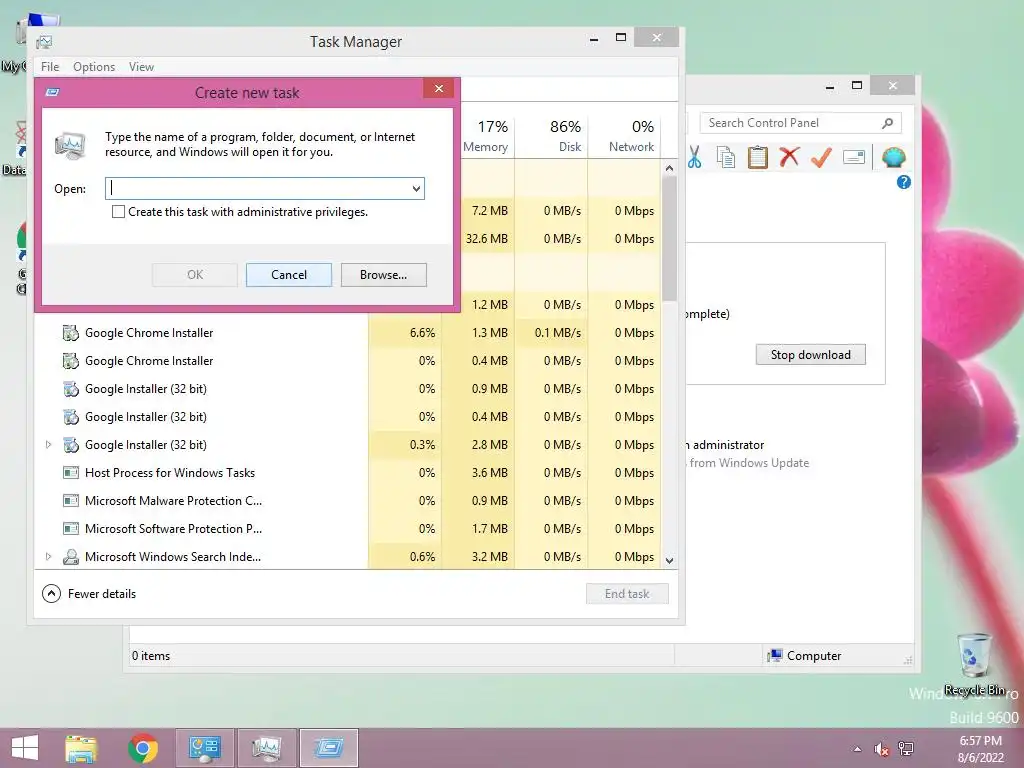The image size is (1024, 768).
Task: Open the dropdown arrow of the Open field
Action: [x=416, y=189]
